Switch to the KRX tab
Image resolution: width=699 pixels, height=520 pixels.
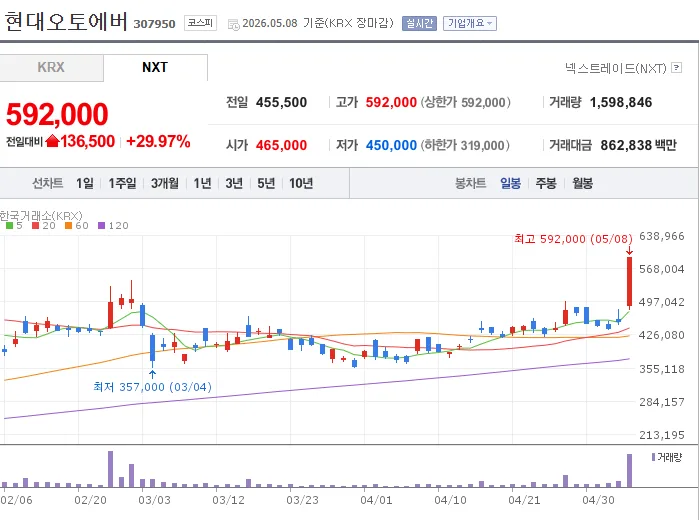click(51, 67)
